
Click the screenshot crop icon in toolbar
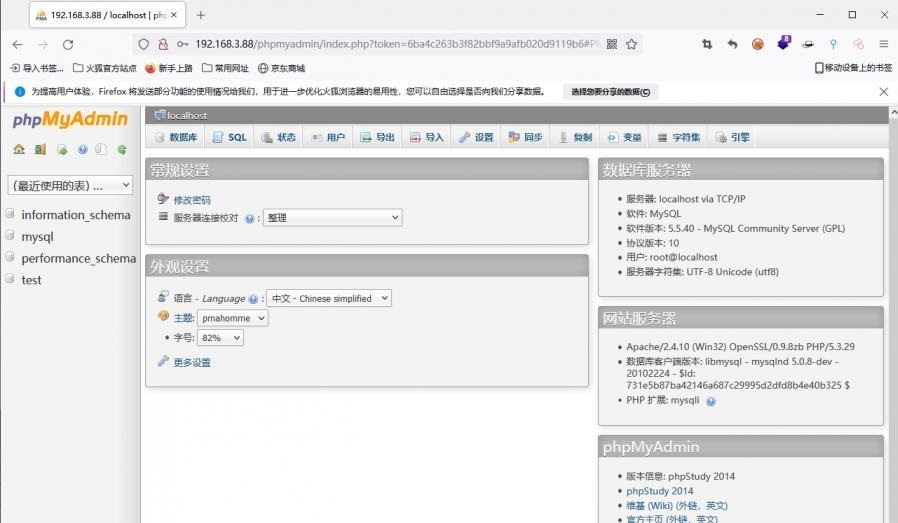tap(707, 44)
